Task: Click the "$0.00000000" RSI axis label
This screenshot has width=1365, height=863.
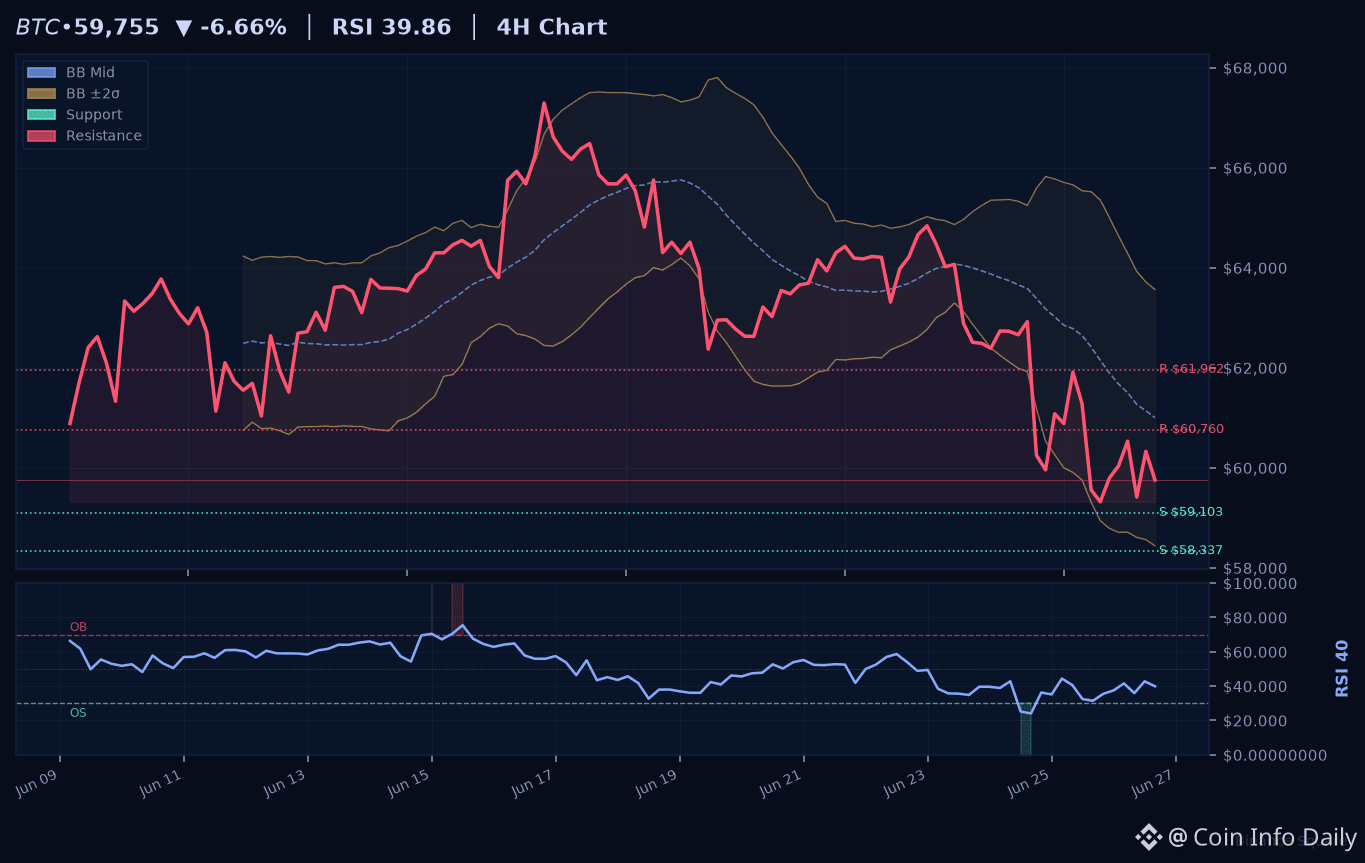Action: (x=1275, y=755)
